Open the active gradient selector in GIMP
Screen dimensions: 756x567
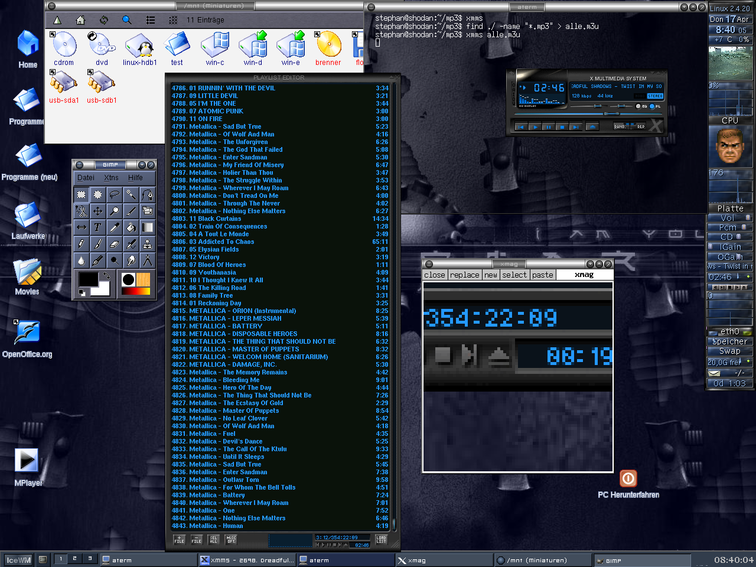click(x=136, y=291)
